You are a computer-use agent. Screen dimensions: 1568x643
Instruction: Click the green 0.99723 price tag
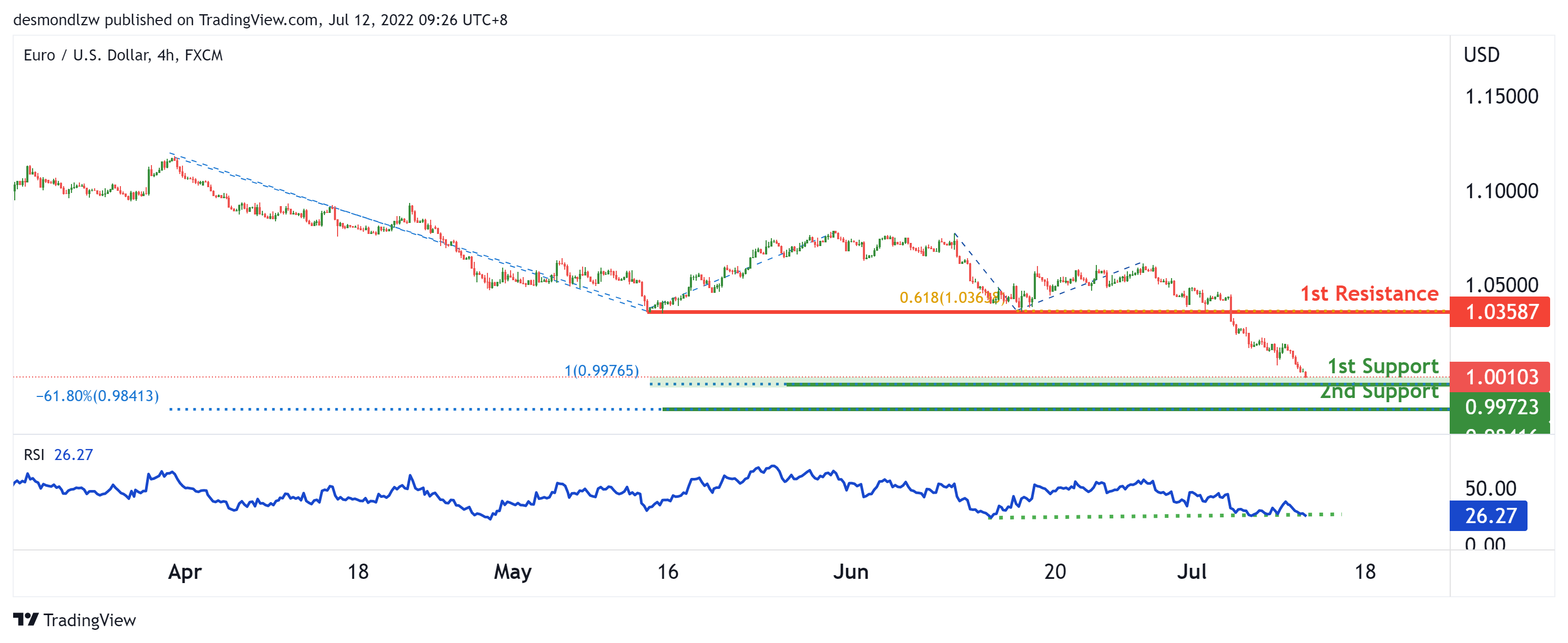tap(1499, 406)
